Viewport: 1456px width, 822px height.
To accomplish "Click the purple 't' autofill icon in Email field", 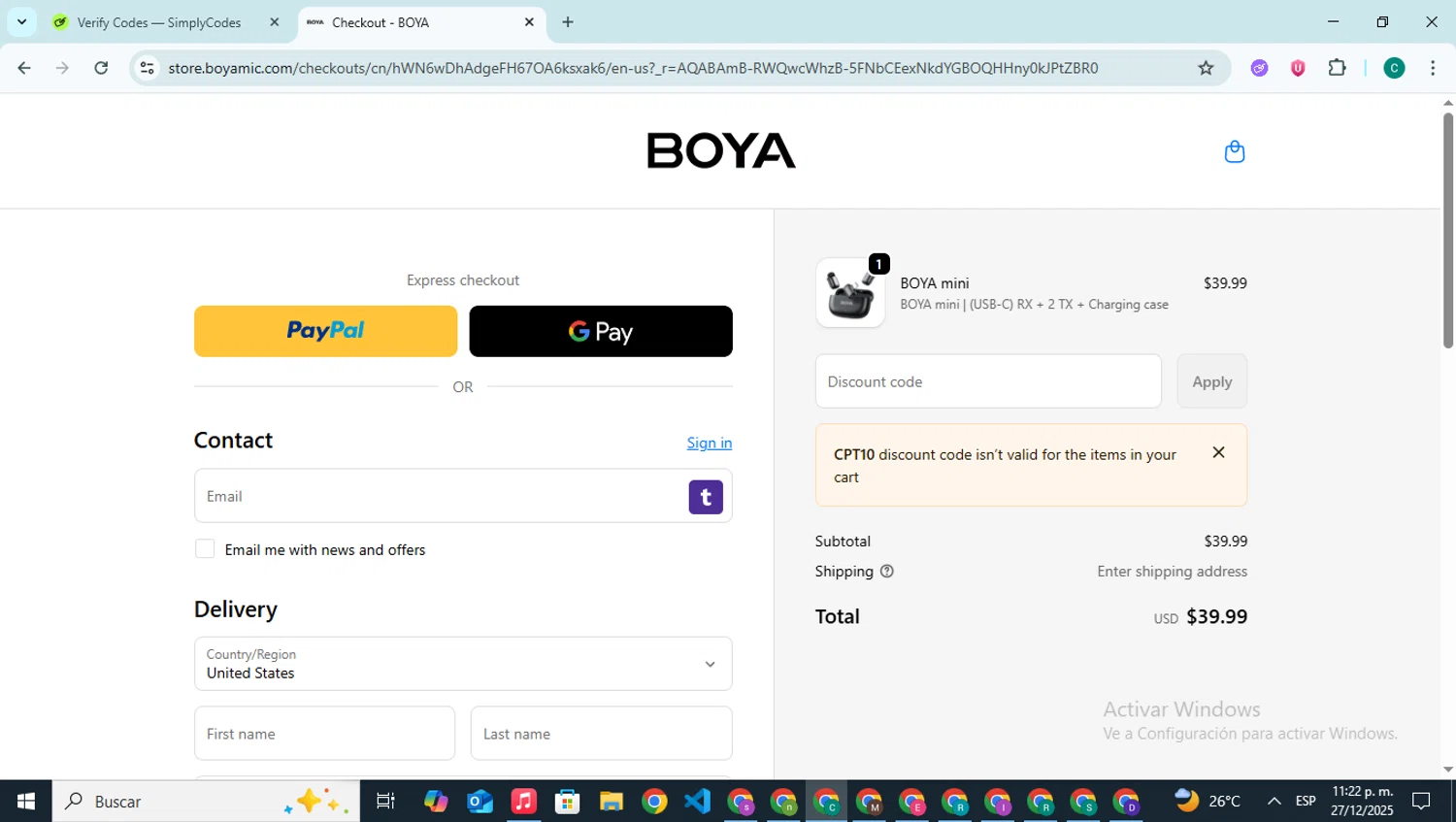I will click(706, 497).
